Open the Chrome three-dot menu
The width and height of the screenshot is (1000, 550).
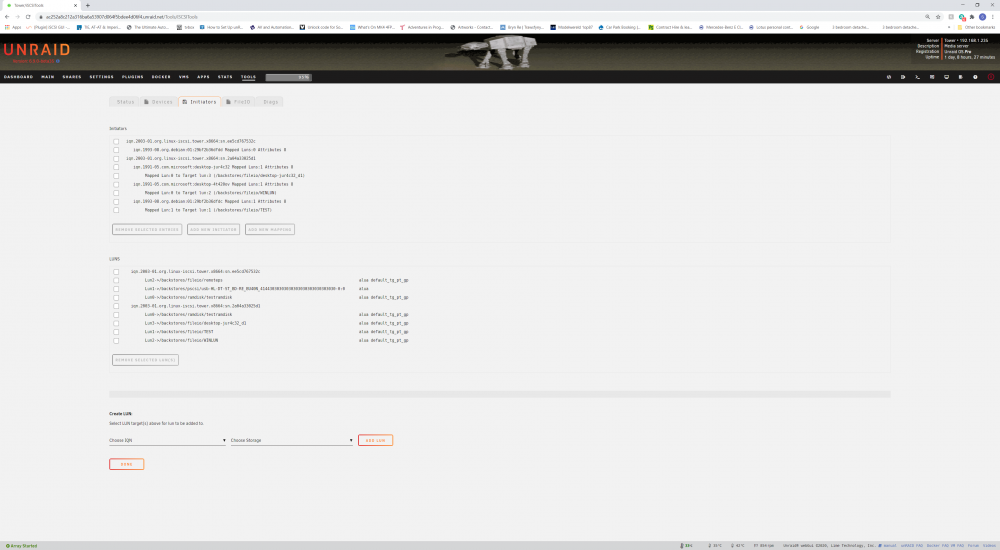pyautogui.click(x=993, y=17)
